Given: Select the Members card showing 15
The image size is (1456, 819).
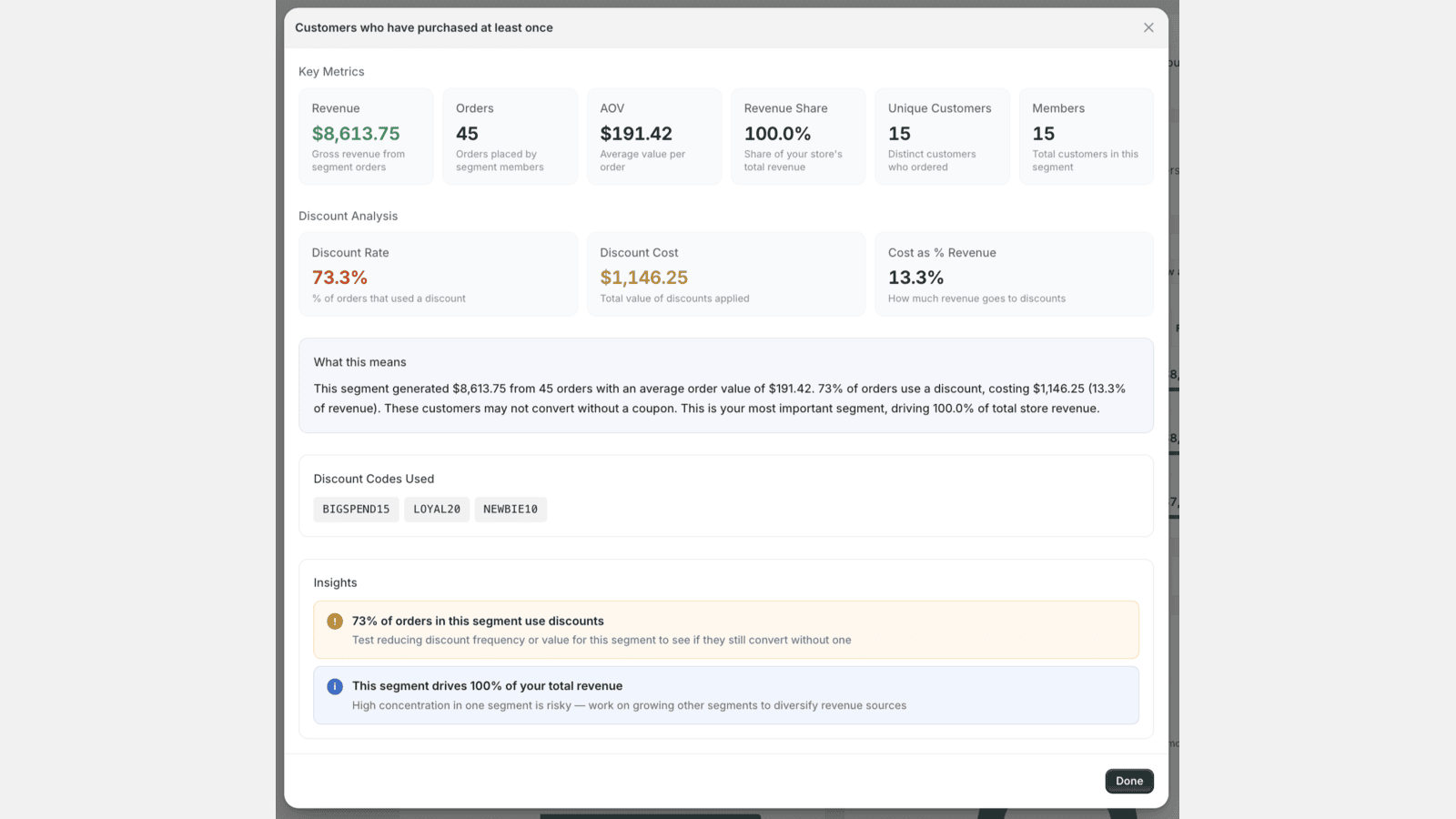Looking at the screenshot, I should pyautogui.click(x=1086, y=136).
